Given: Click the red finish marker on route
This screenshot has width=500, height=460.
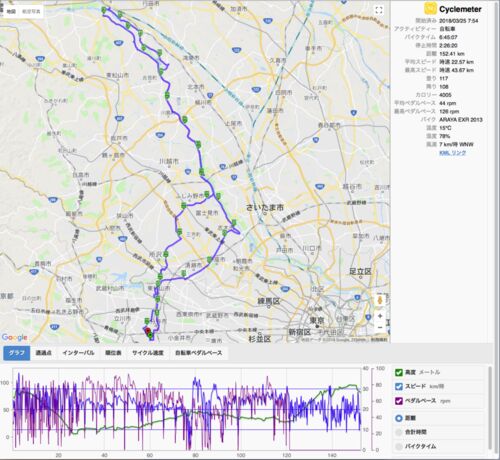Looking at the screenshot, I should 148,331.
